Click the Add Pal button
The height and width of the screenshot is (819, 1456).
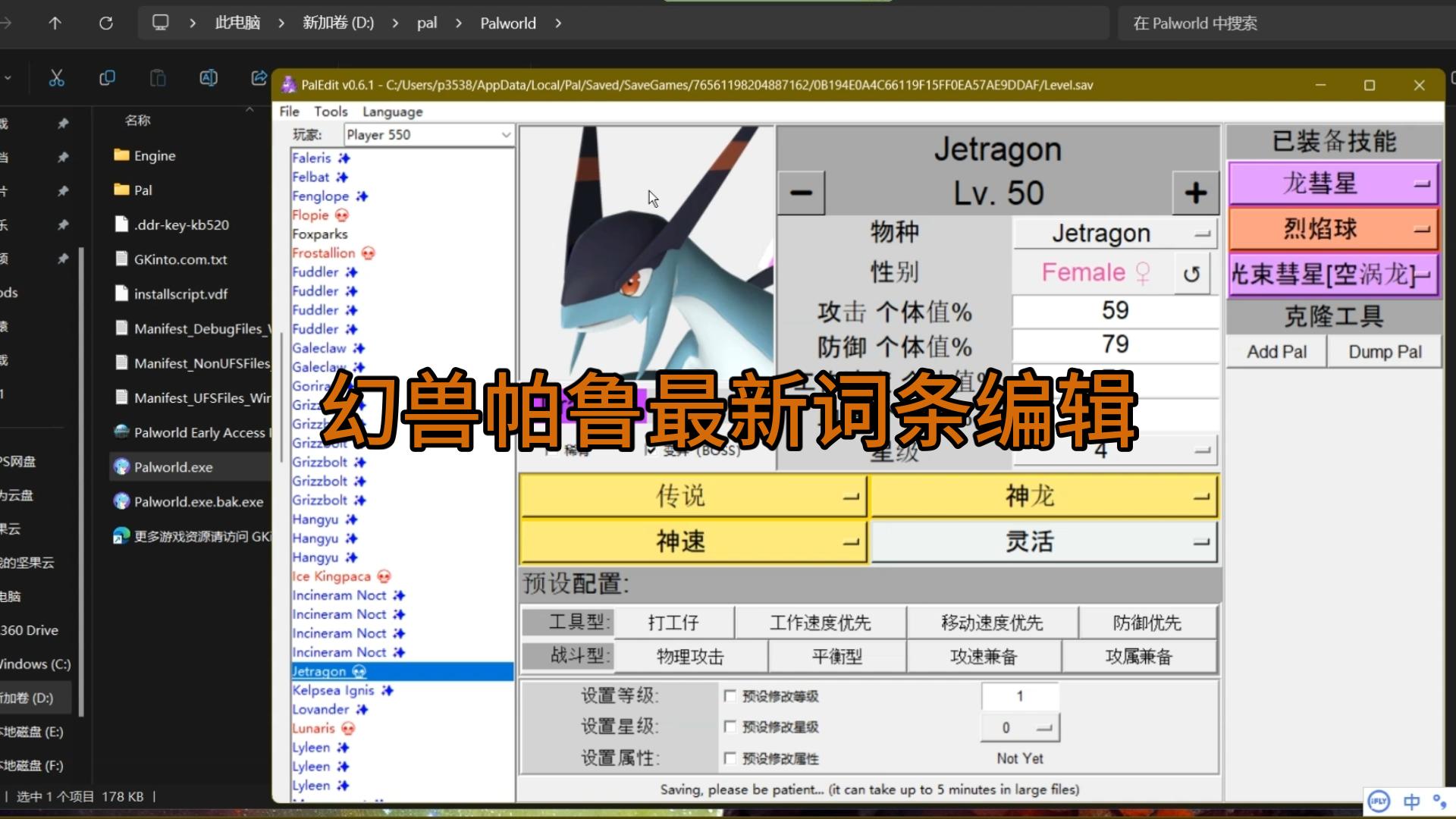[1277, 352]
